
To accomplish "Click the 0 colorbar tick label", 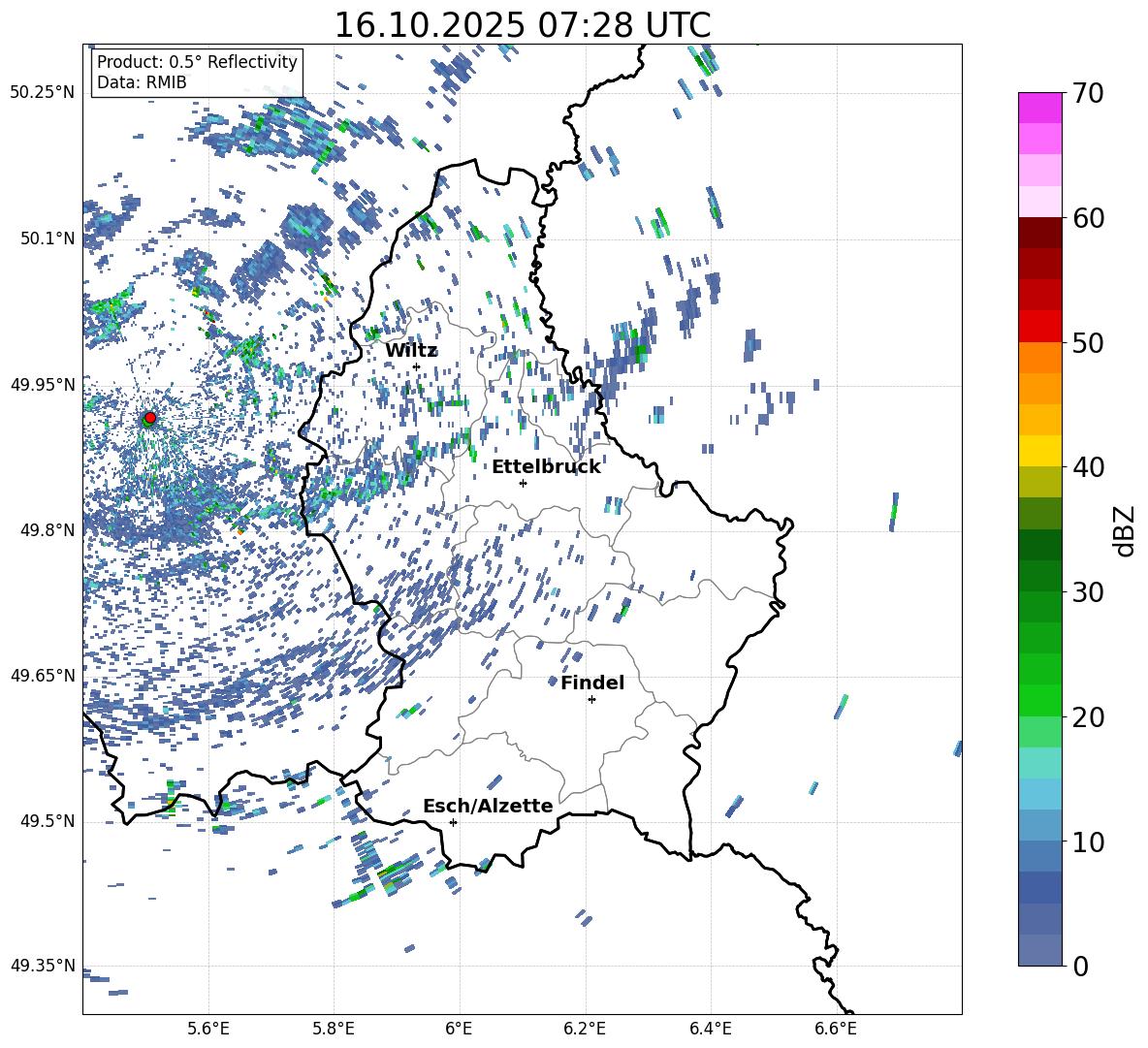I will point(1080,967).
